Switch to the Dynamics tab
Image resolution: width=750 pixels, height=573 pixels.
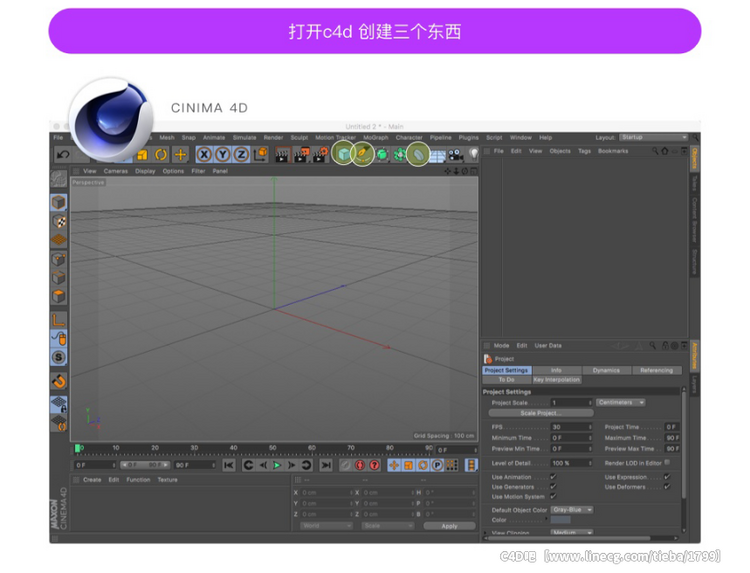[607, 370]
